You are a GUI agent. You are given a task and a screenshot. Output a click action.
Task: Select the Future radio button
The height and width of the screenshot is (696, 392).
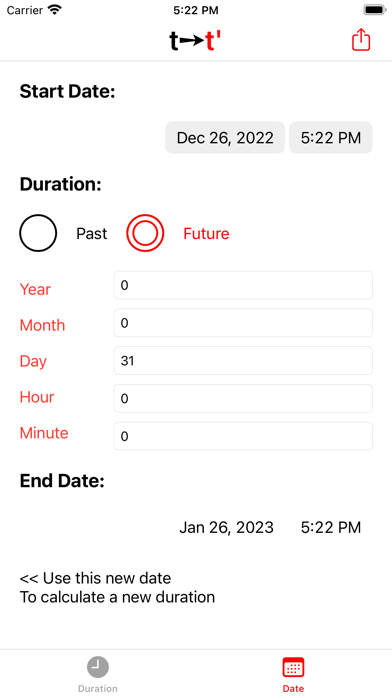[145, 233]
